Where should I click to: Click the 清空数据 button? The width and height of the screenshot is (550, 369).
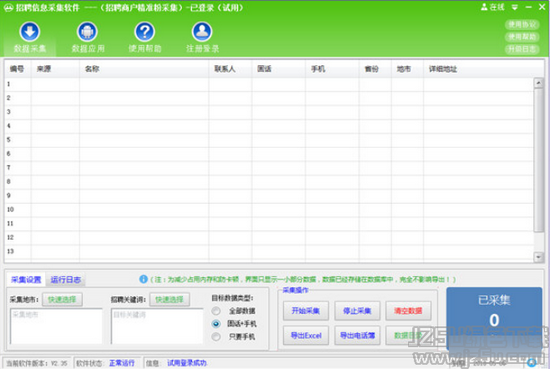pos(408,311)
